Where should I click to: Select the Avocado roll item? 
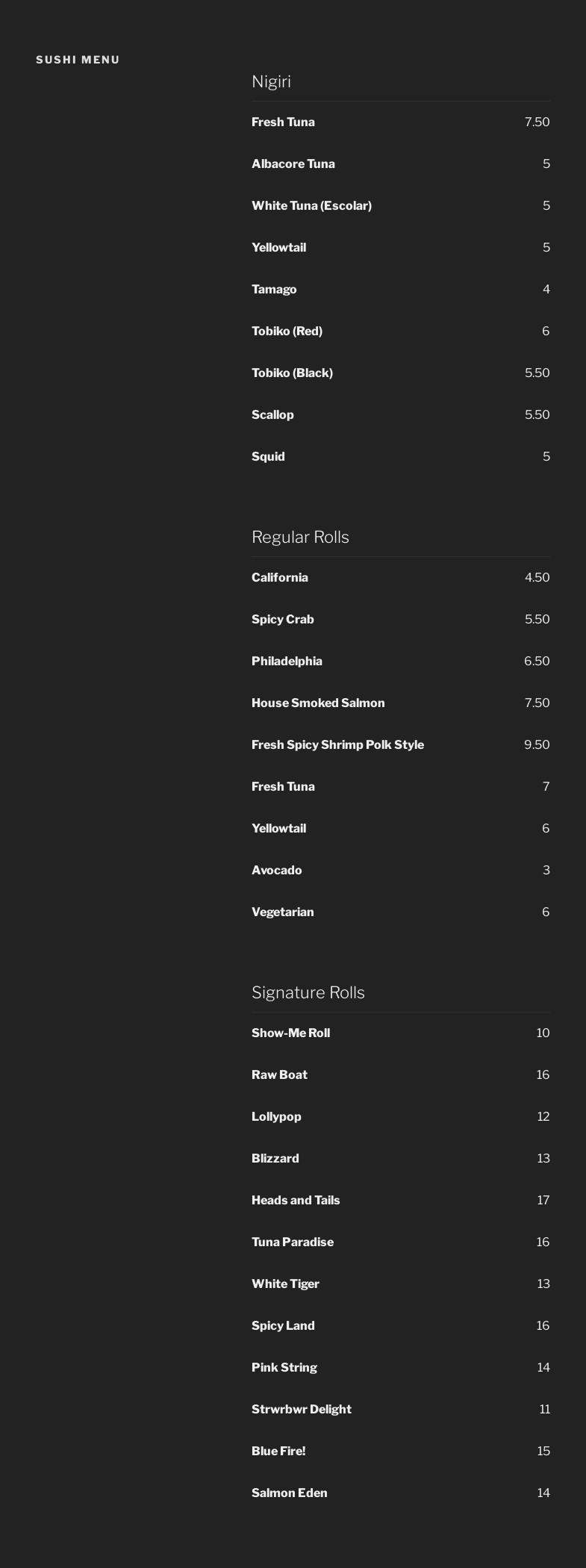coord(276,870)
